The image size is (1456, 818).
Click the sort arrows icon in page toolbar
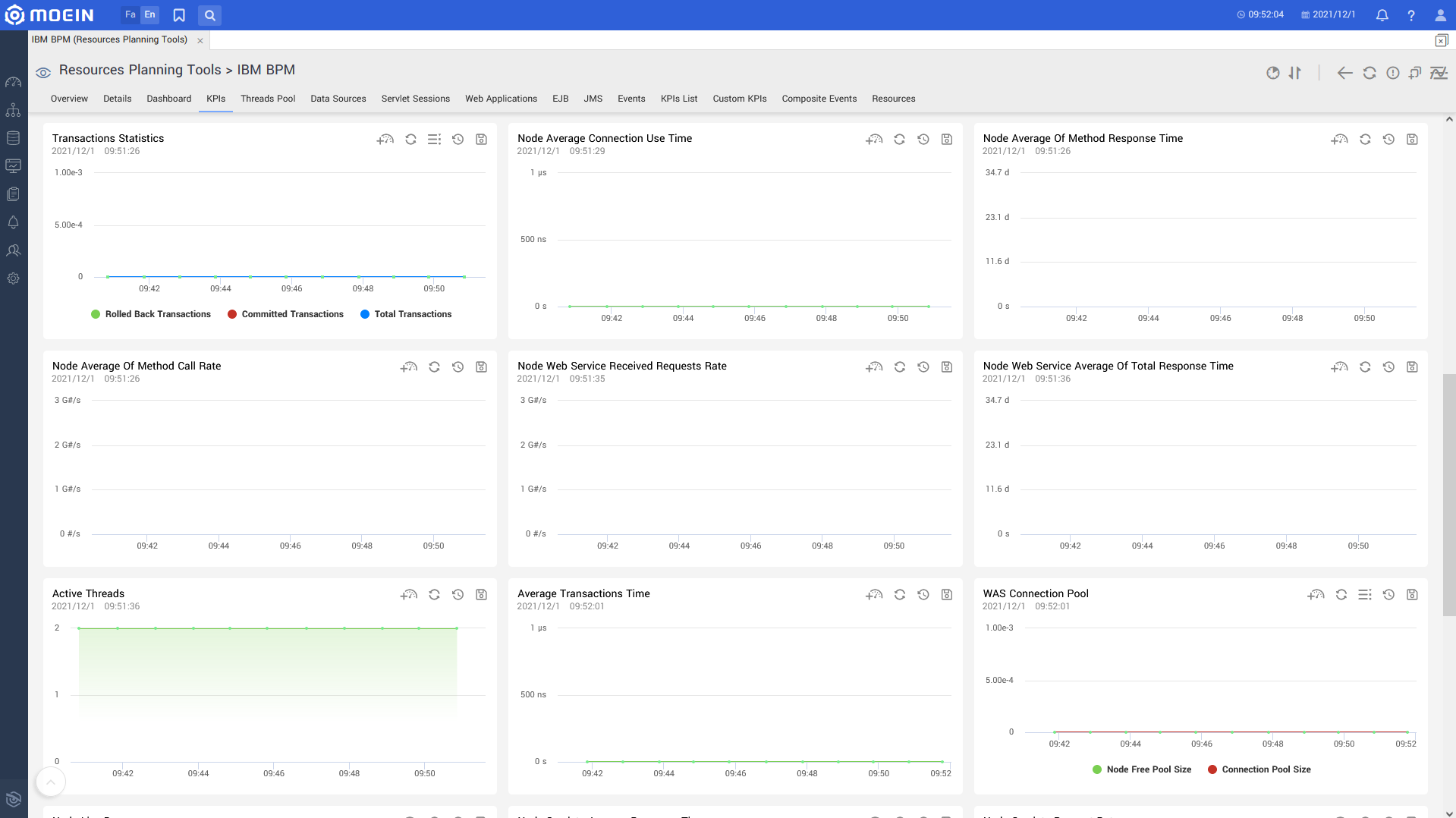pos(1295,73)
